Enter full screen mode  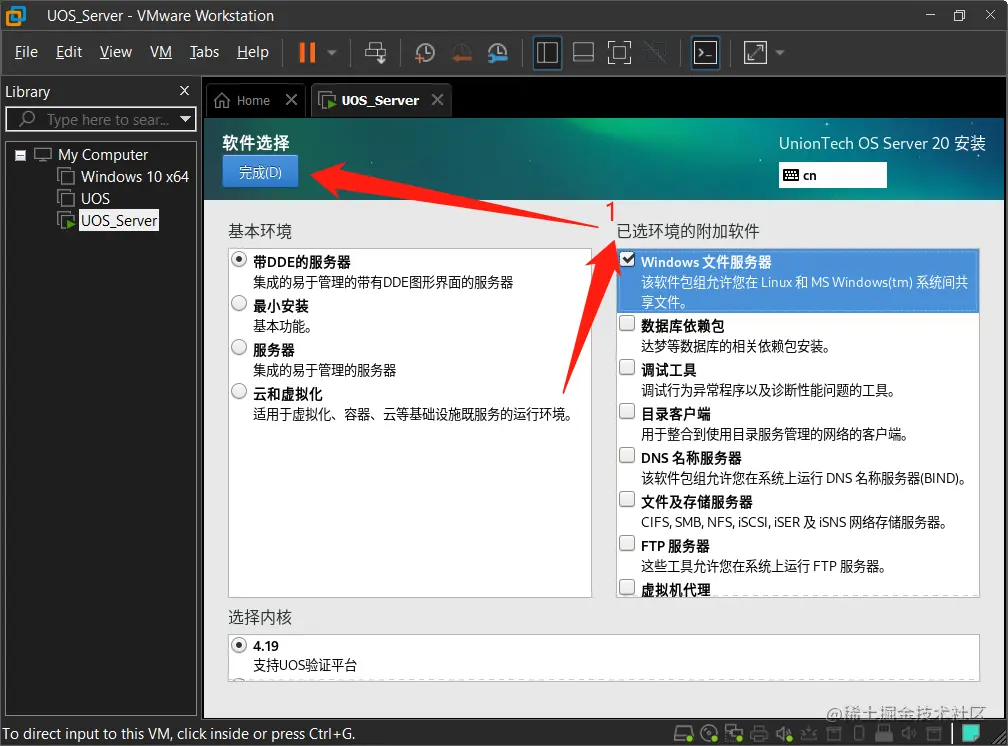coord(619,53)
